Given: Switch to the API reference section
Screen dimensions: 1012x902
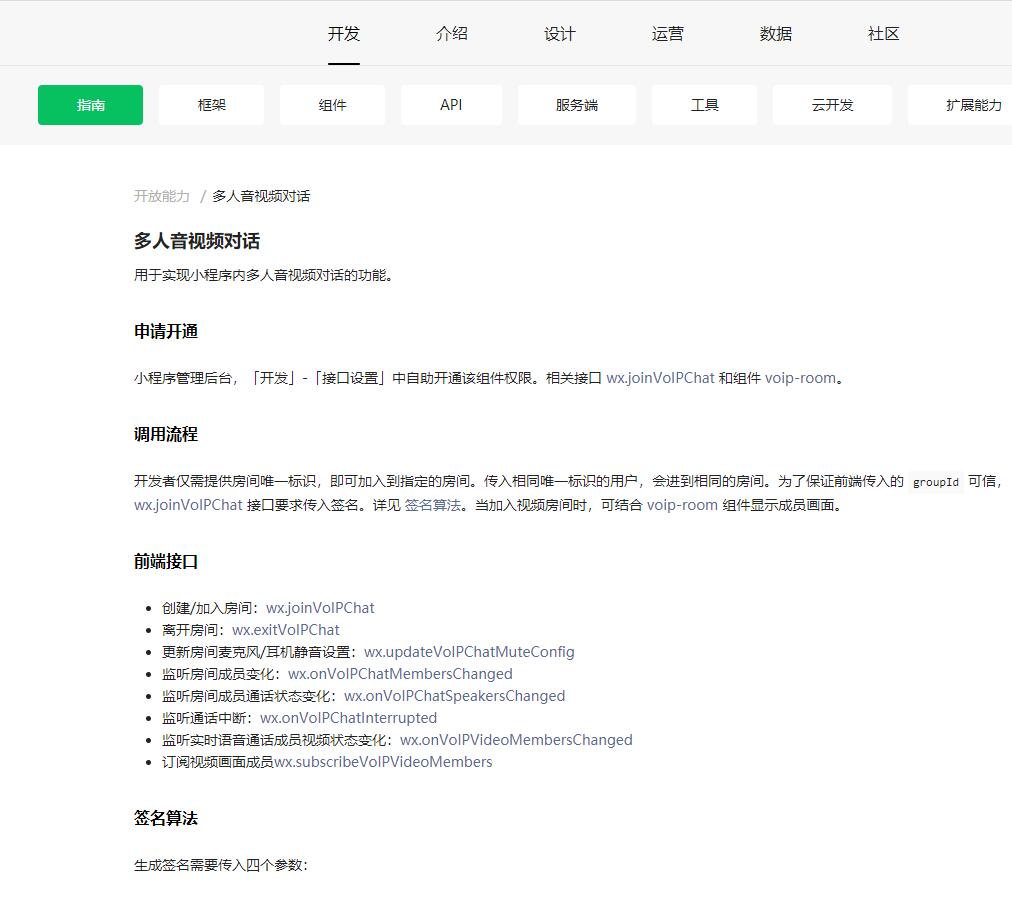Looking at the screenshot, I should (x=451, y=104).
